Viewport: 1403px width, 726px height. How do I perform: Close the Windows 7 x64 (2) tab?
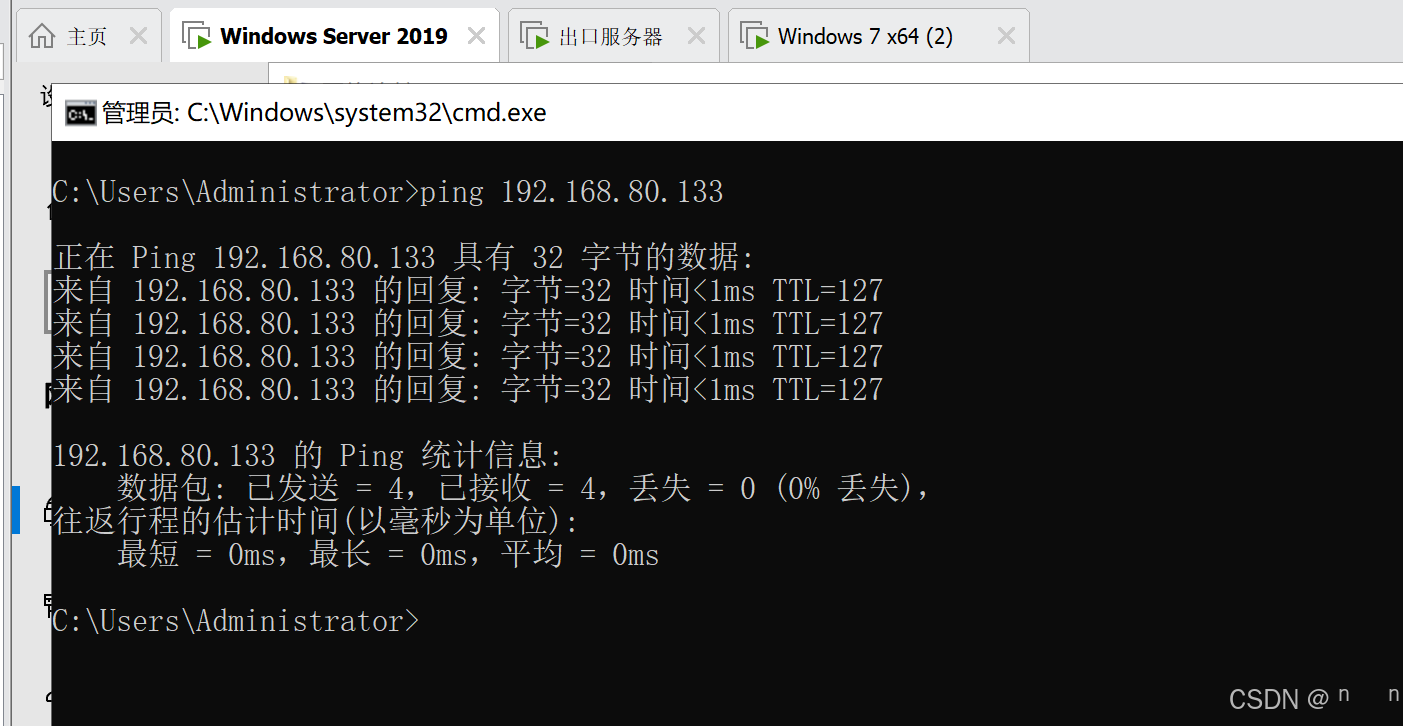pos(1006,34)
